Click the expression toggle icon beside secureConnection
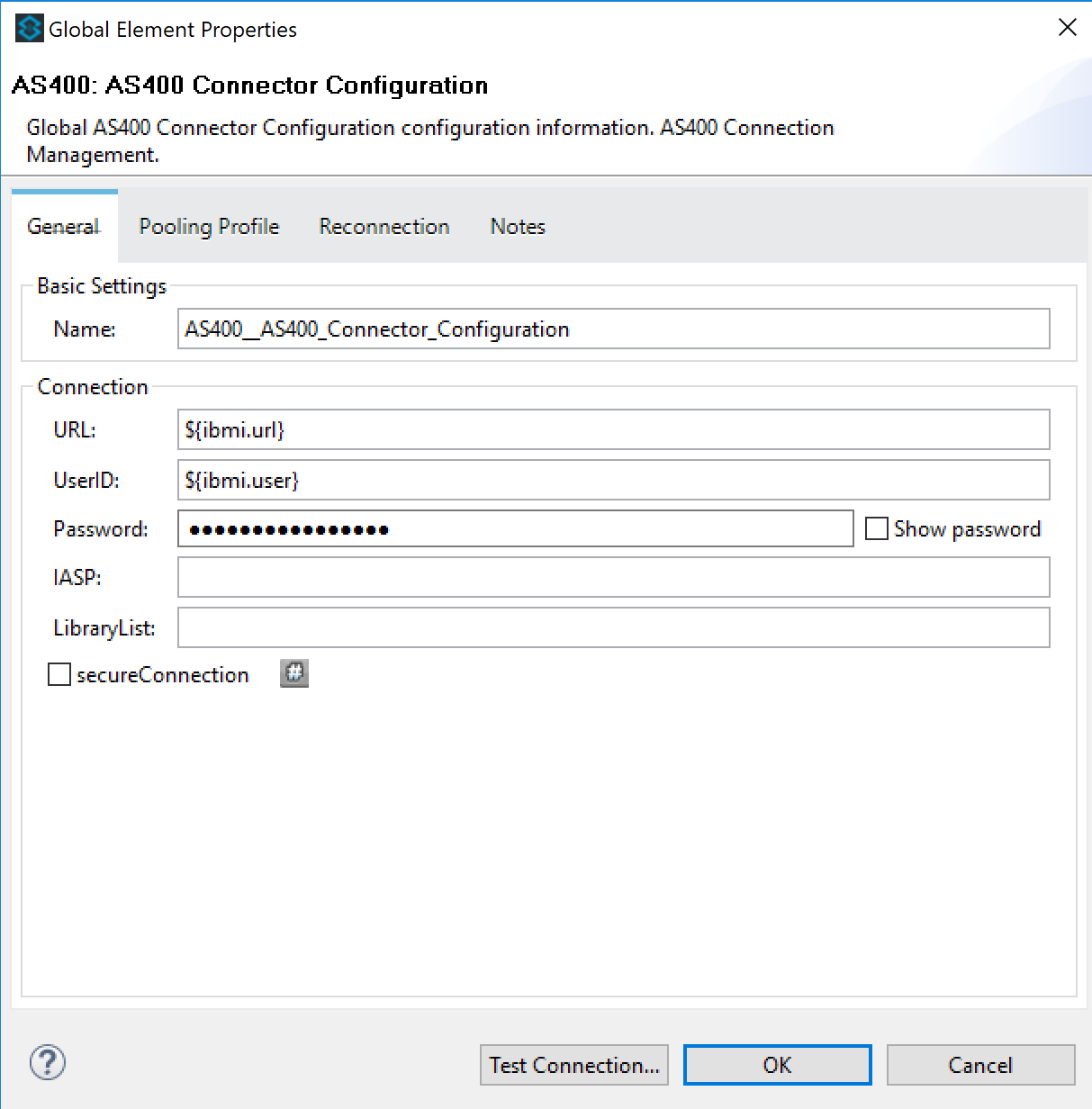The height and width of the screenshot is (1109, 1092). [x=294, y=673]
